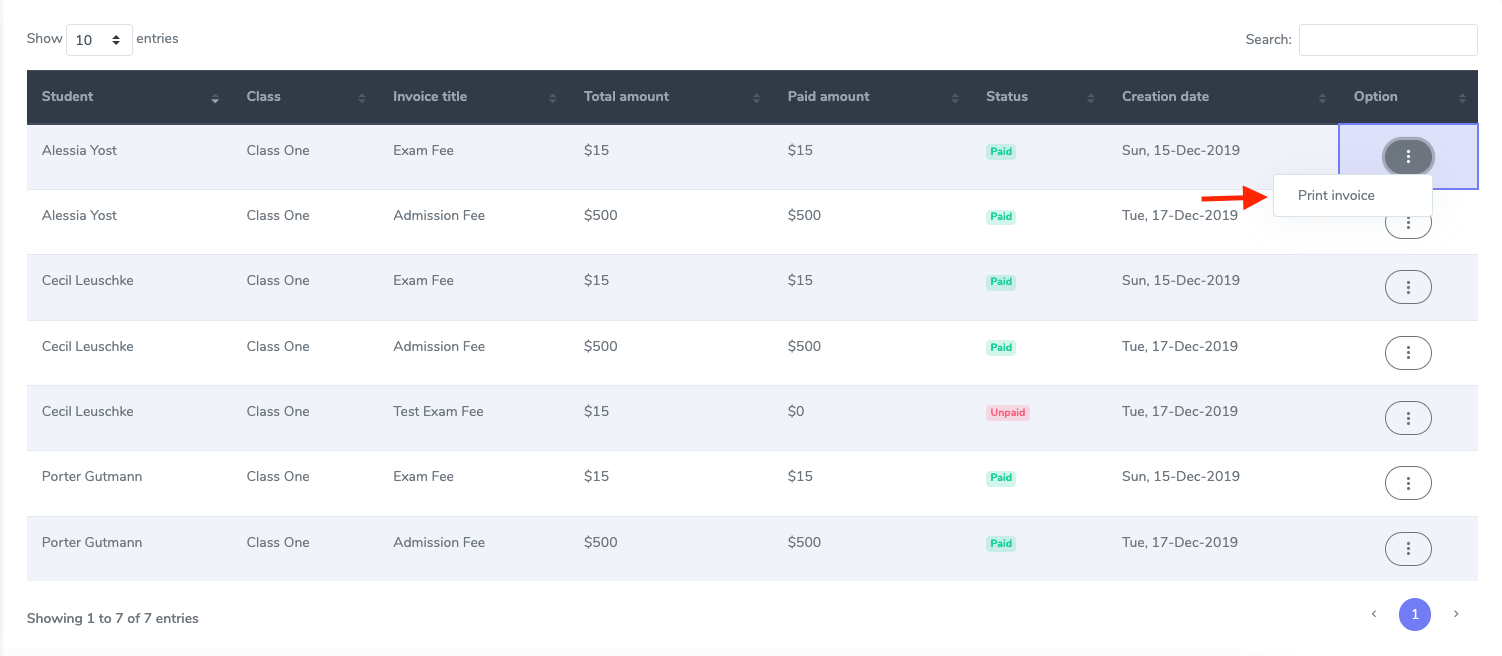Go to previous page with left chevron
This screenshot has height=656, width=1502.
[1374, 614]
